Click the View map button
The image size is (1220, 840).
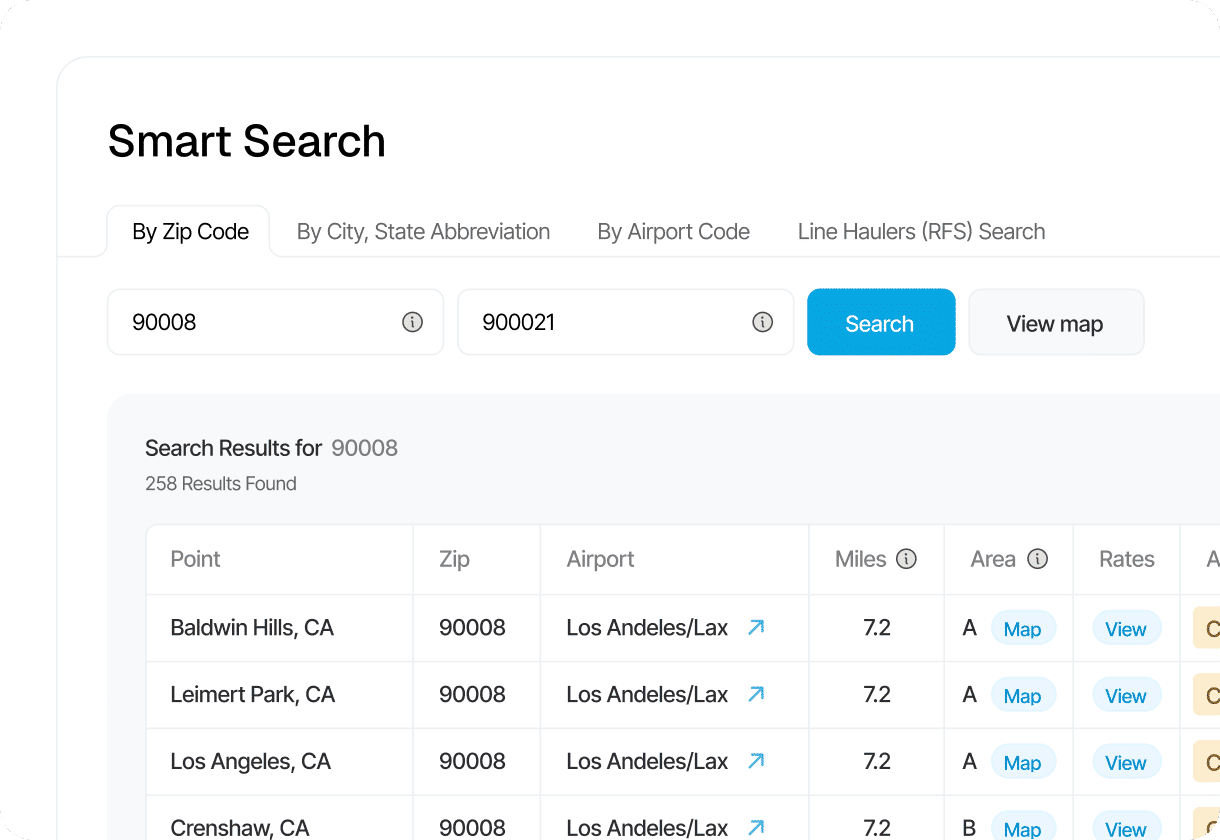1055,323
